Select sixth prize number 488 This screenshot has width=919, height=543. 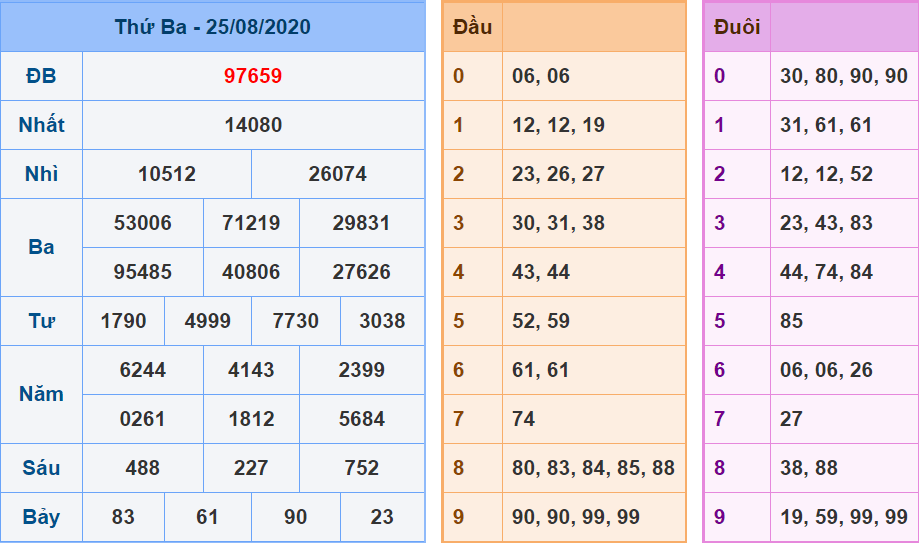(142, 468)
